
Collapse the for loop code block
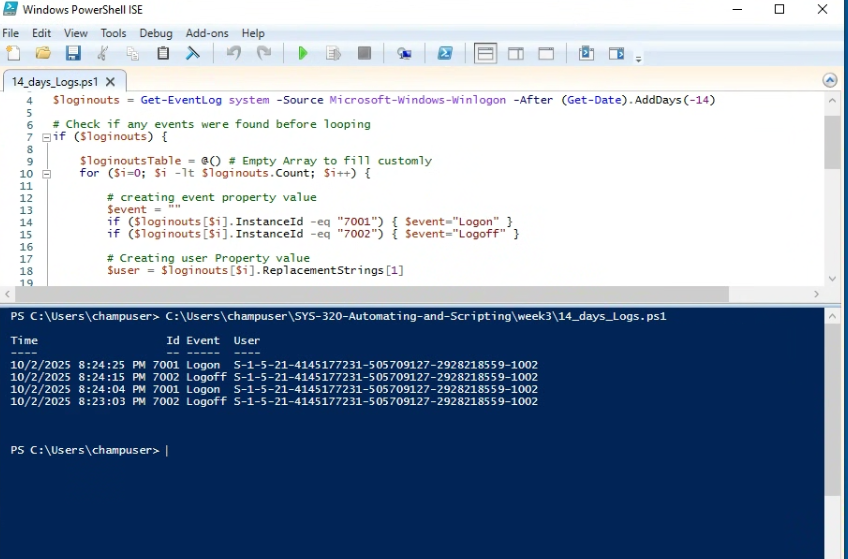(45, 174)
